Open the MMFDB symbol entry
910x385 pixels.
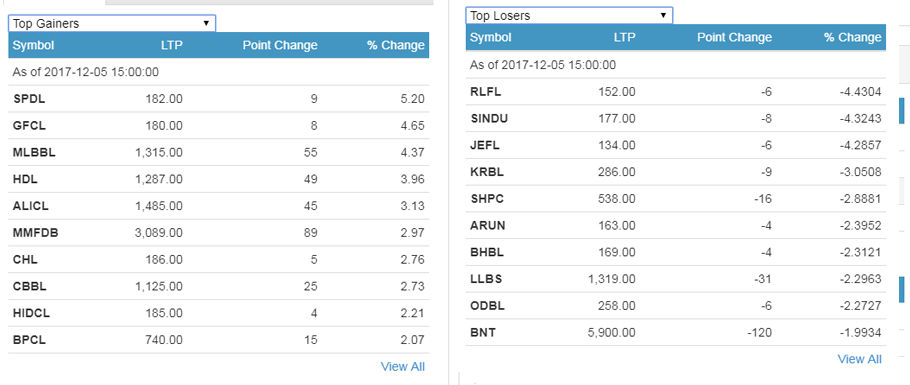tap(35, 233)
